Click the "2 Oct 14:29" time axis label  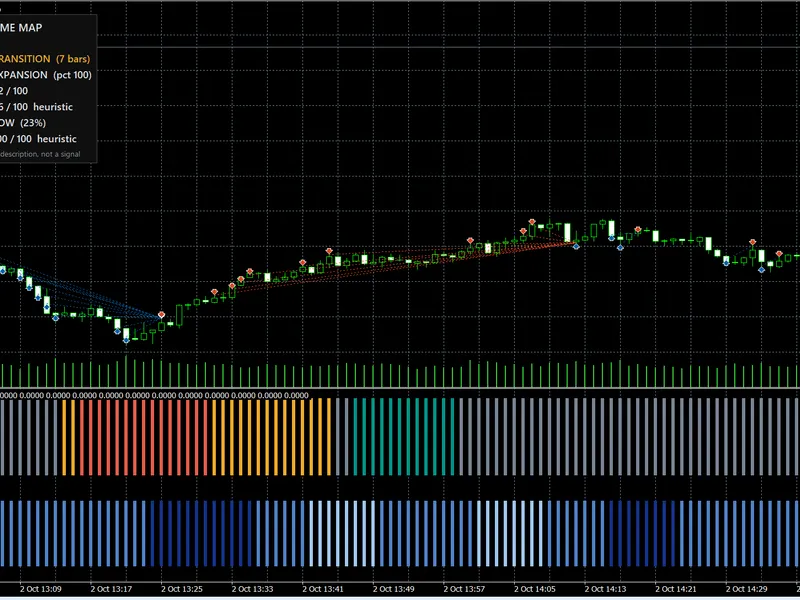tap(746, 589)
